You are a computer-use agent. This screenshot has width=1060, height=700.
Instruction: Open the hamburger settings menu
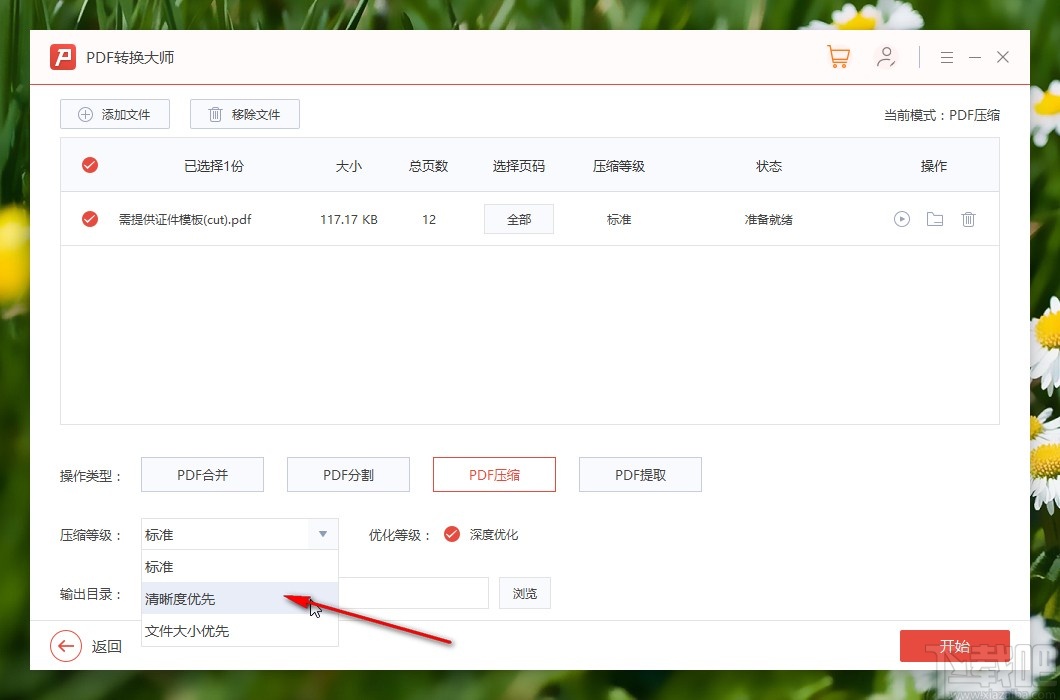946,57
